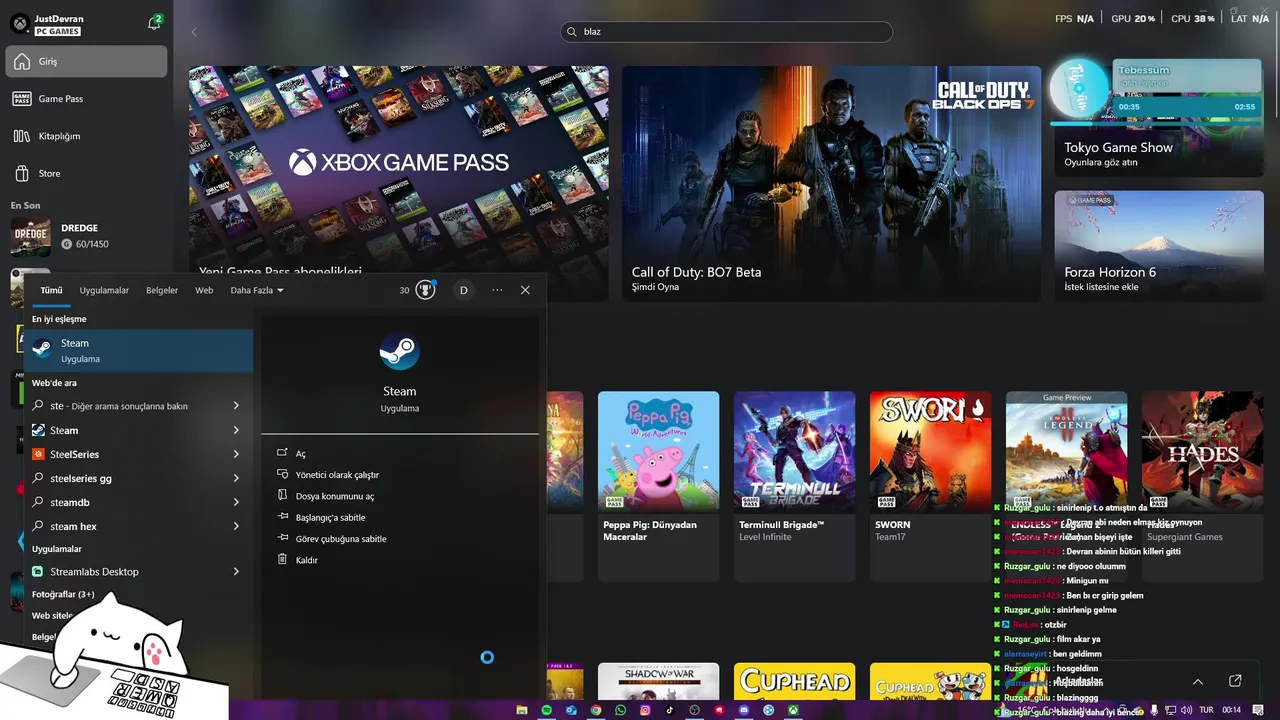Click Kaldır uninstall action
The image size is (1280, 720).
click(306, 560)
